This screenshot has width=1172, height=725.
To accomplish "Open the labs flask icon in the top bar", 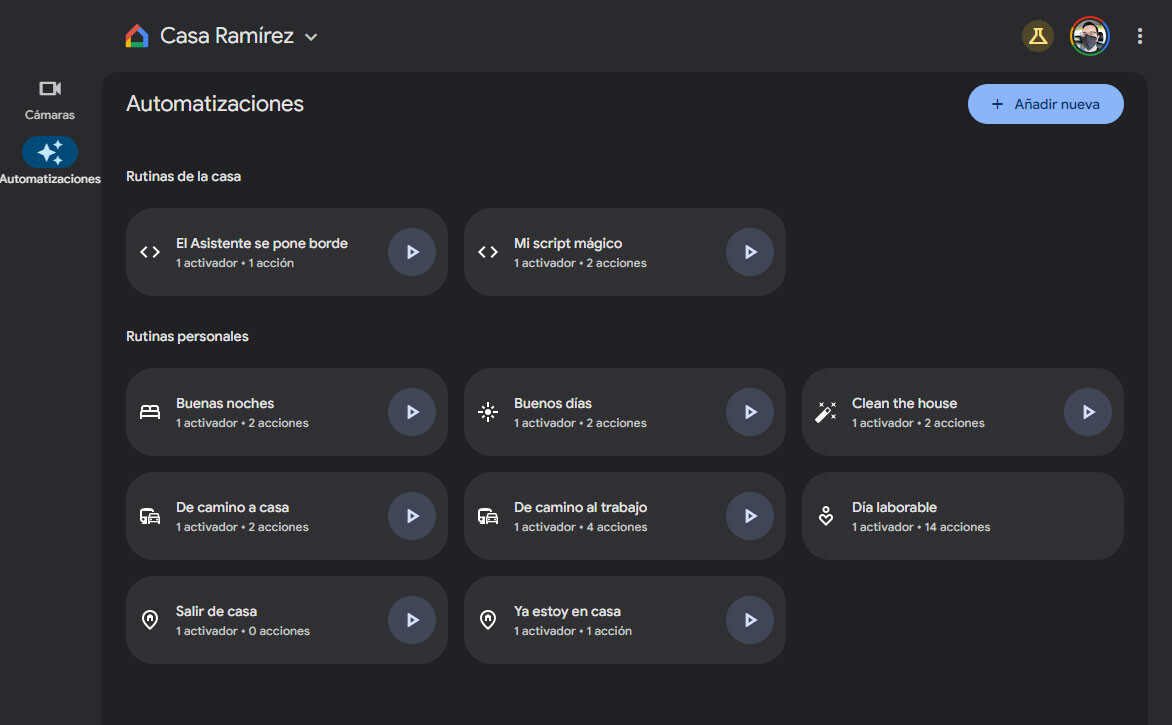I will coord(1038,35).
